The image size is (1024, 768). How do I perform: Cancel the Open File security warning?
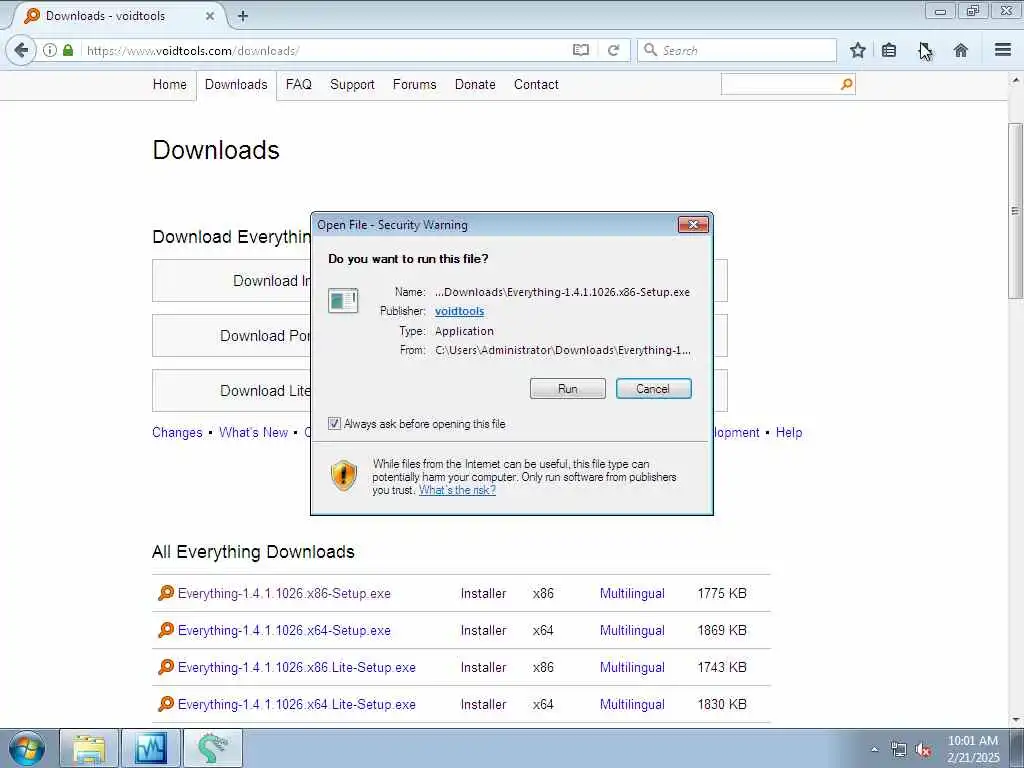tap(653, 389)
